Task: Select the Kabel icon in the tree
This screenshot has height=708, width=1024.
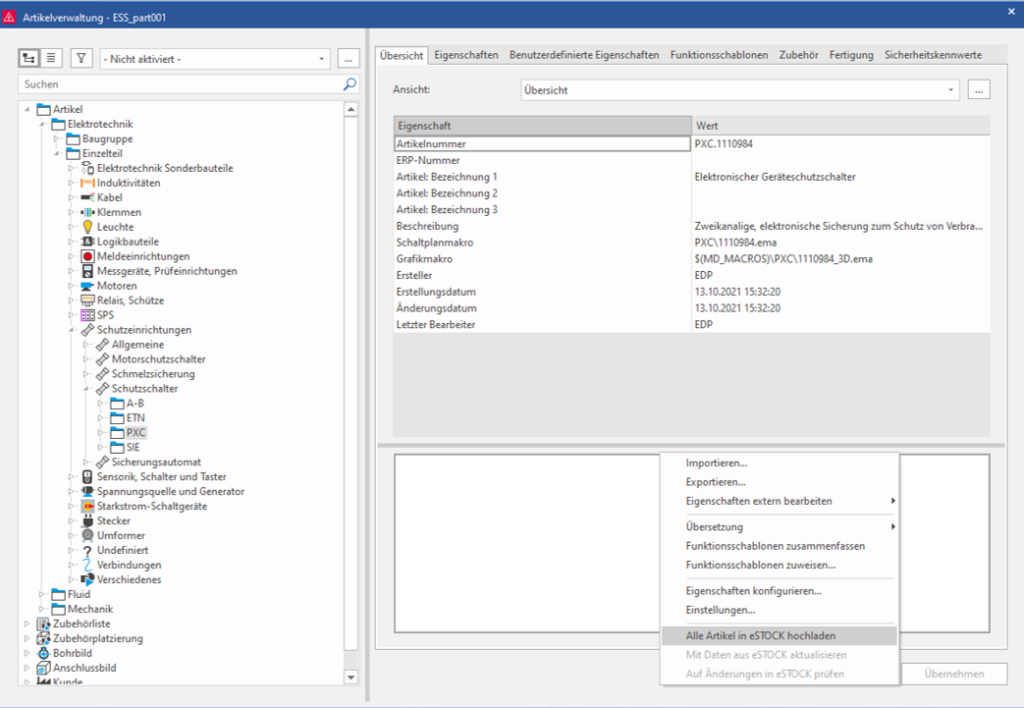Action: point(86,197)
